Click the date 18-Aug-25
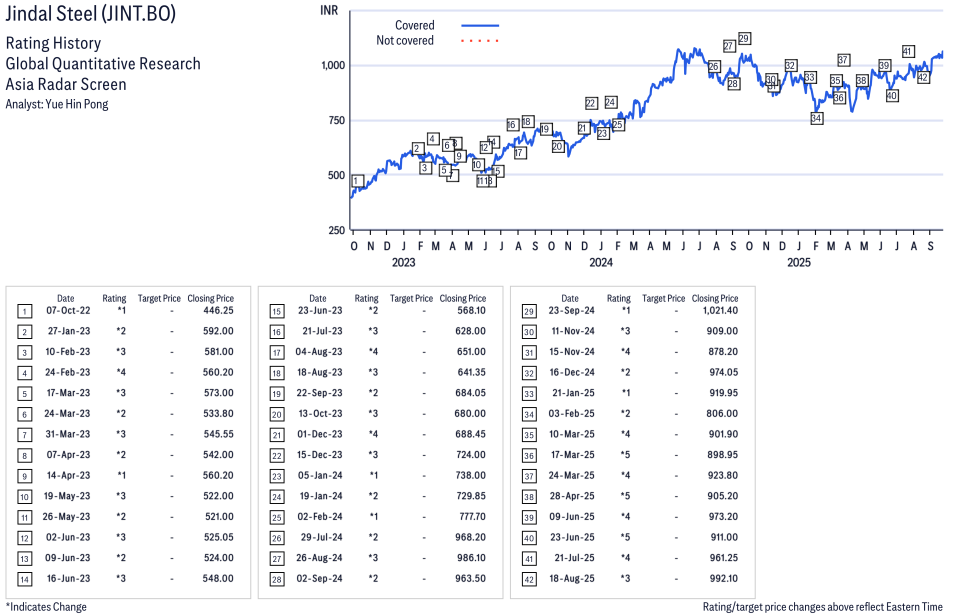Viewport: 954px width, 614px height. (572, 579)
